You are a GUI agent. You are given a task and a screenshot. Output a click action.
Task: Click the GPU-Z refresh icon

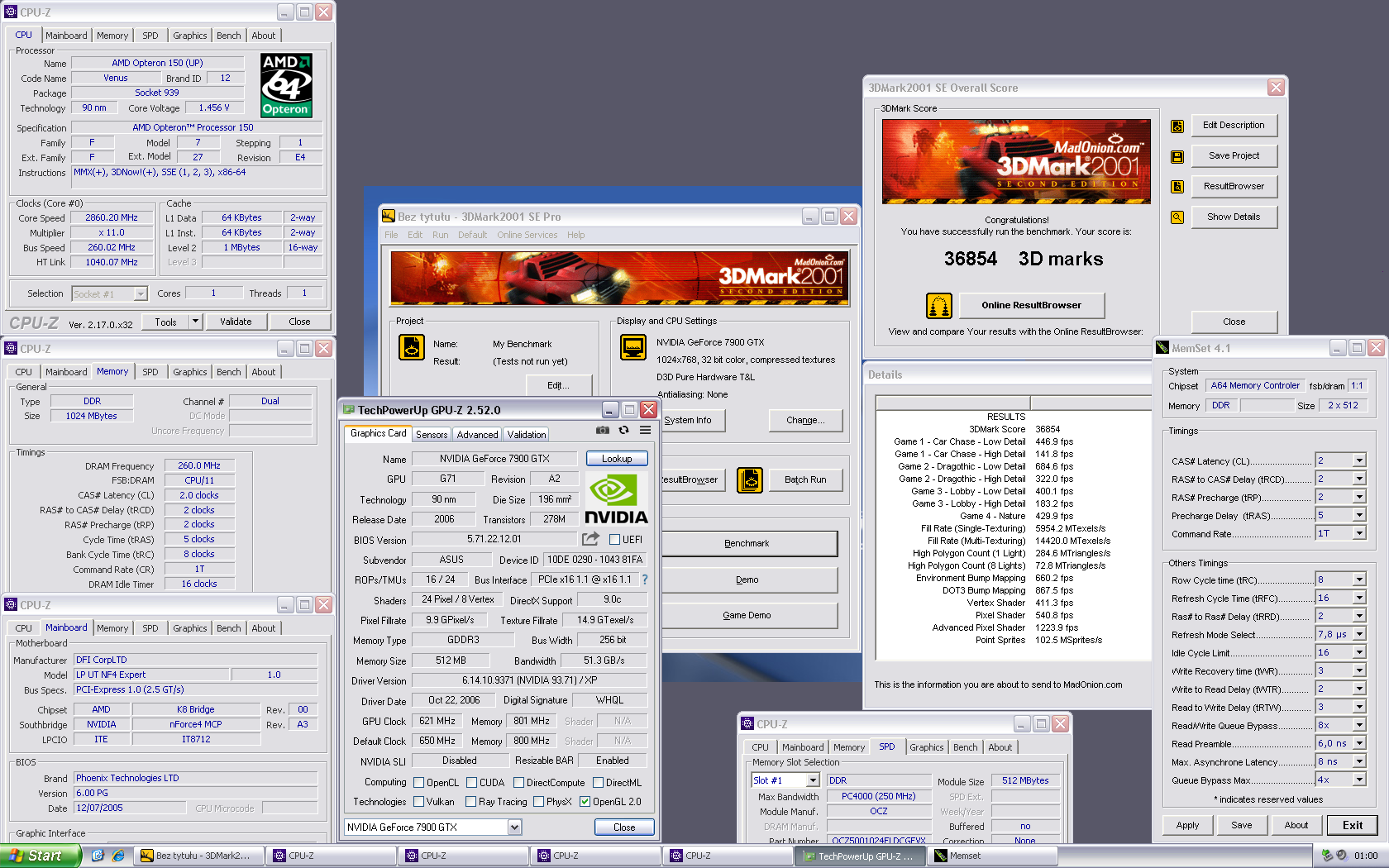tap(624, 430)
